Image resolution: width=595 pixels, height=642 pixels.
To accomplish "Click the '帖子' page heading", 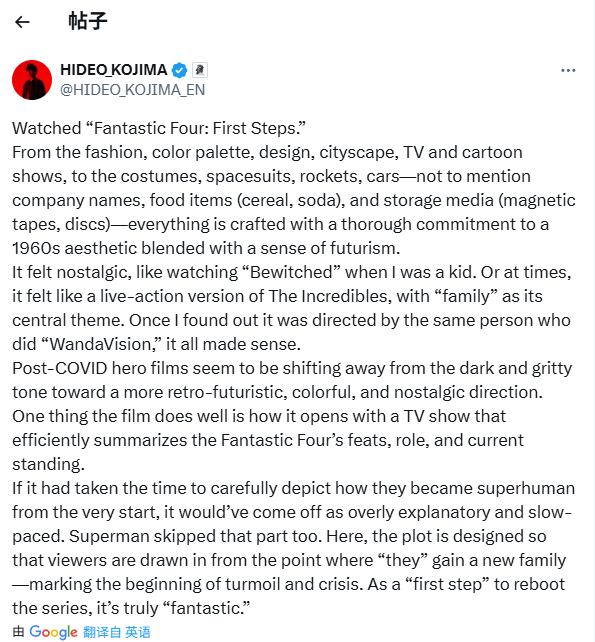I will pyautogui.click(x=88, y=21).
